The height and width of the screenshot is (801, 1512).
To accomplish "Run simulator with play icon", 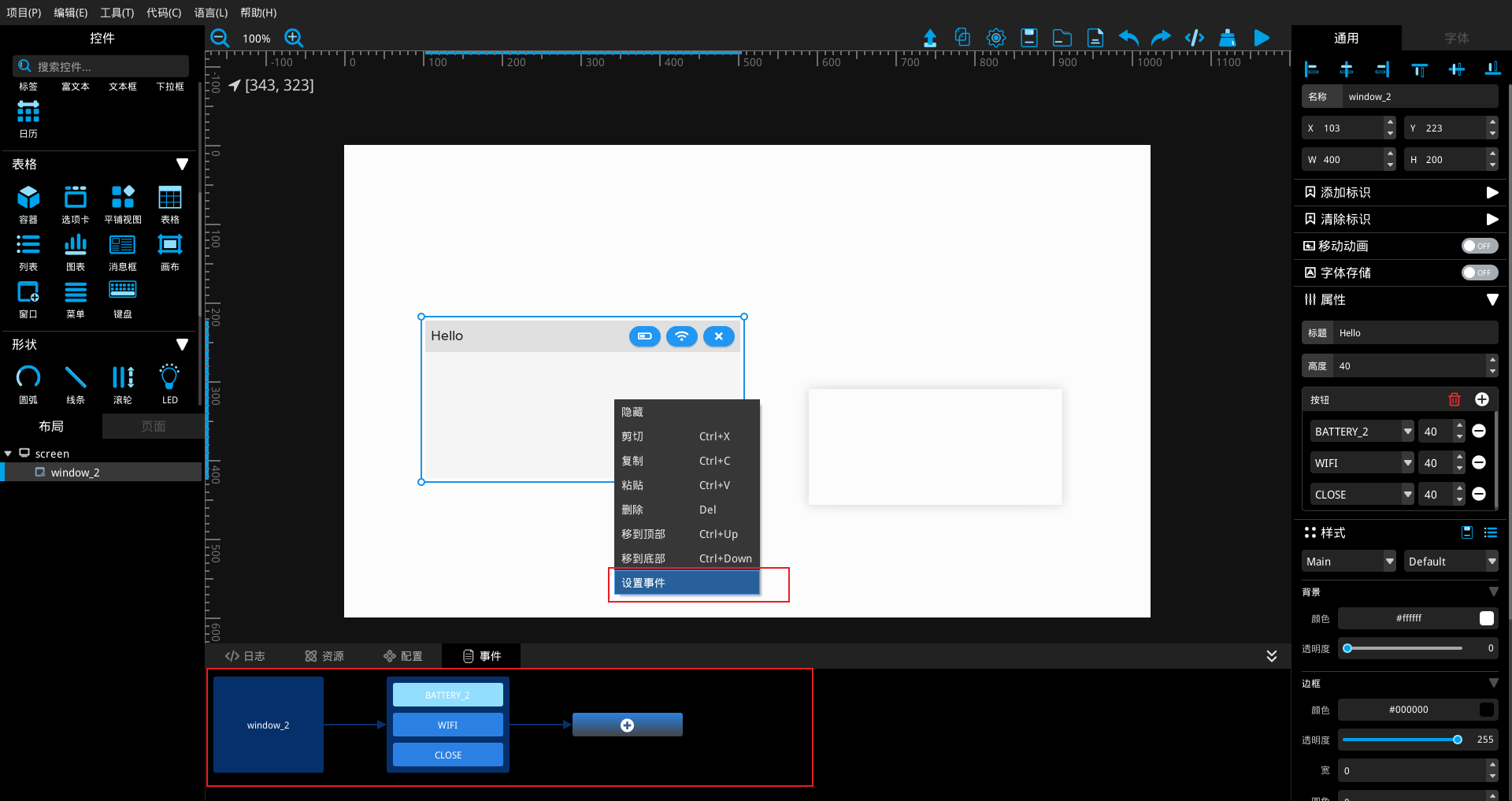I will [x=1262, y=38].
